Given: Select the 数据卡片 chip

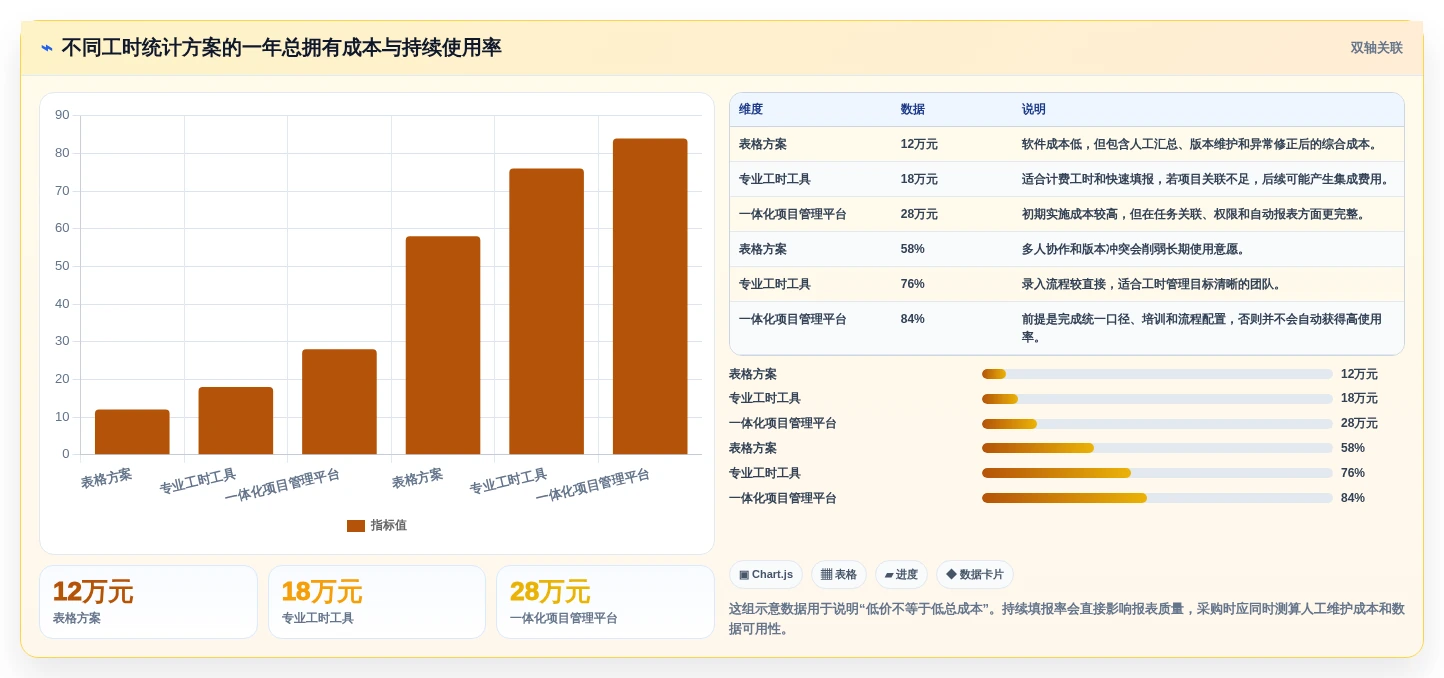Looking at the screenshot, I should click(975, 575).
